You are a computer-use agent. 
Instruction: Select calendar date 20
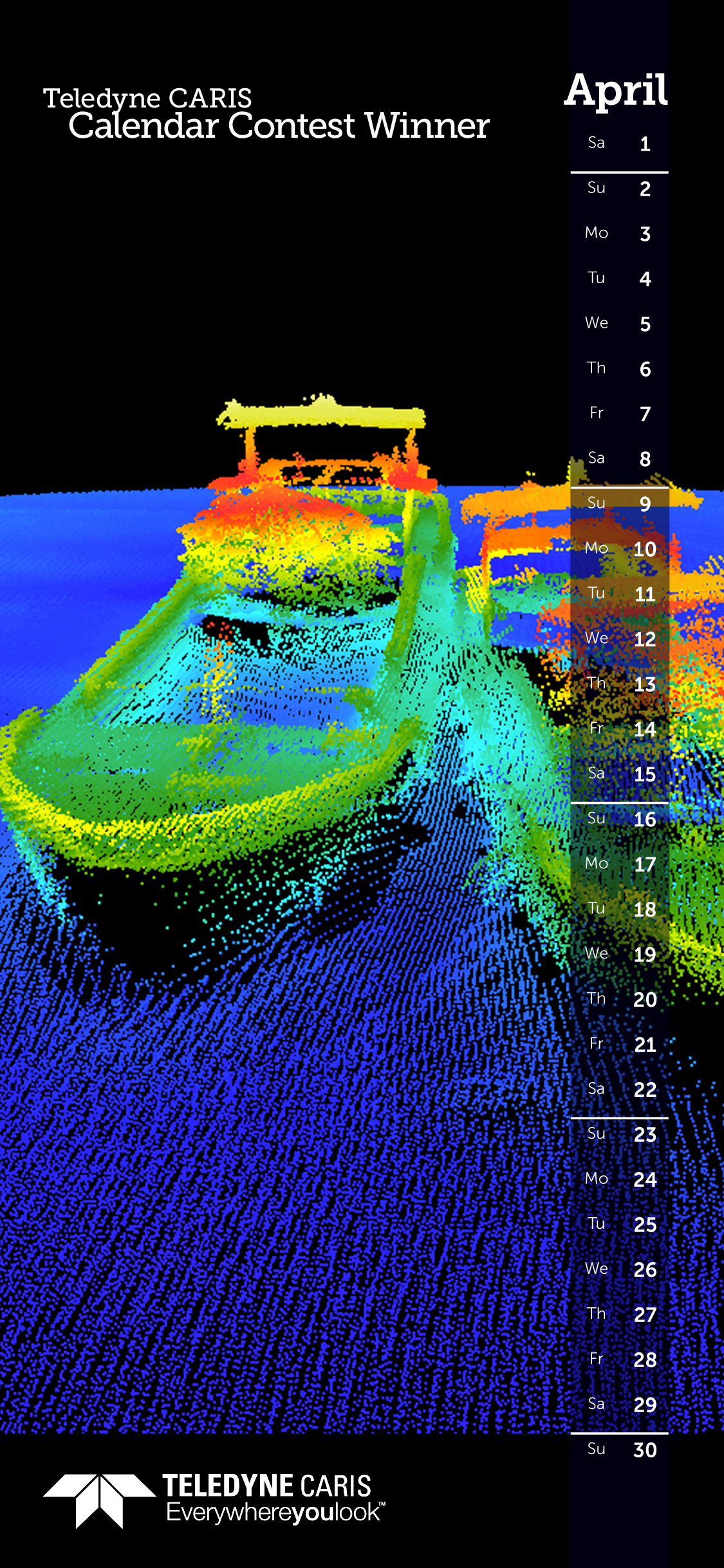pyautogui.click(x=645, y=1000)
